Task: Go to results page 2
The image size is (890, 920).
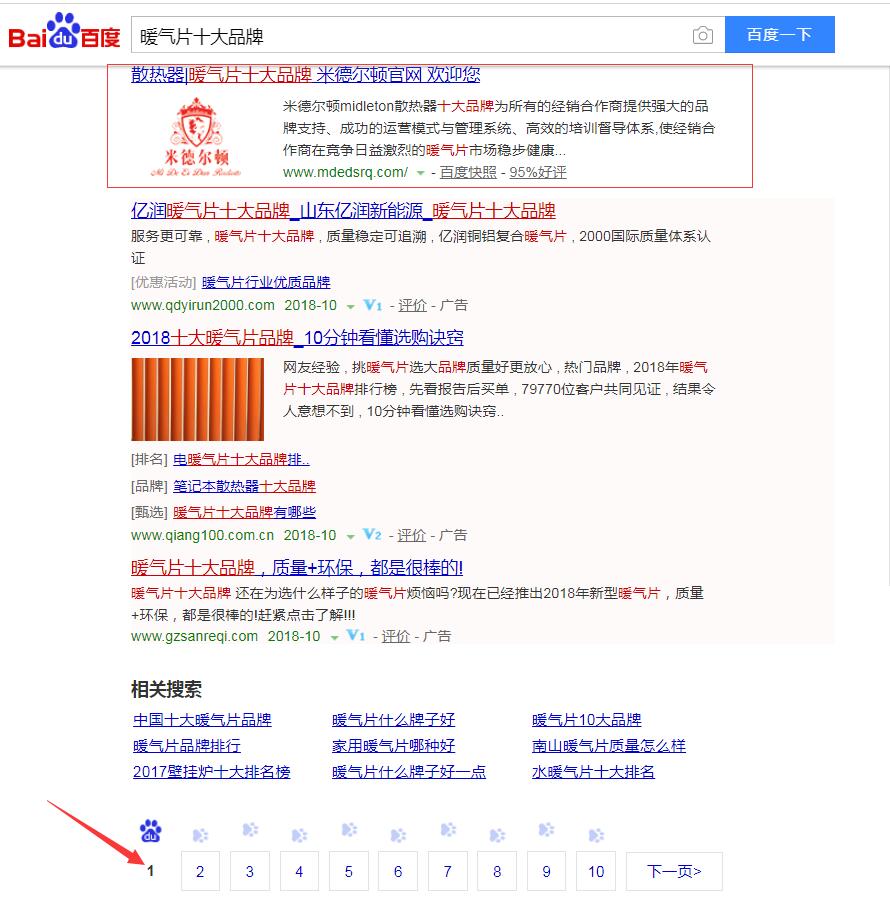Action: (x=200, y=871)
